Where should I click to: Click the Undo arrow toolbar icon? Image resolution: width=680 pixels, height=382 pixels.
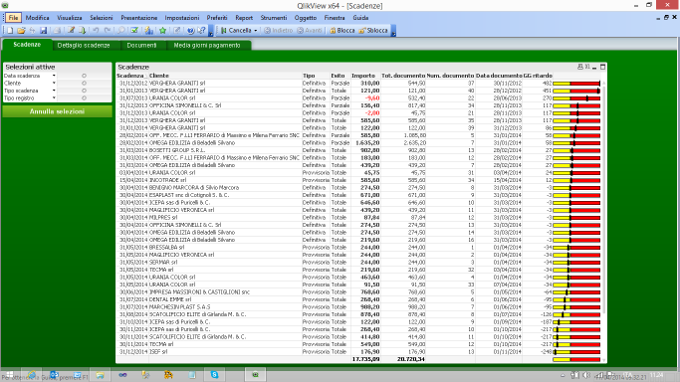(x=95, y=30)
